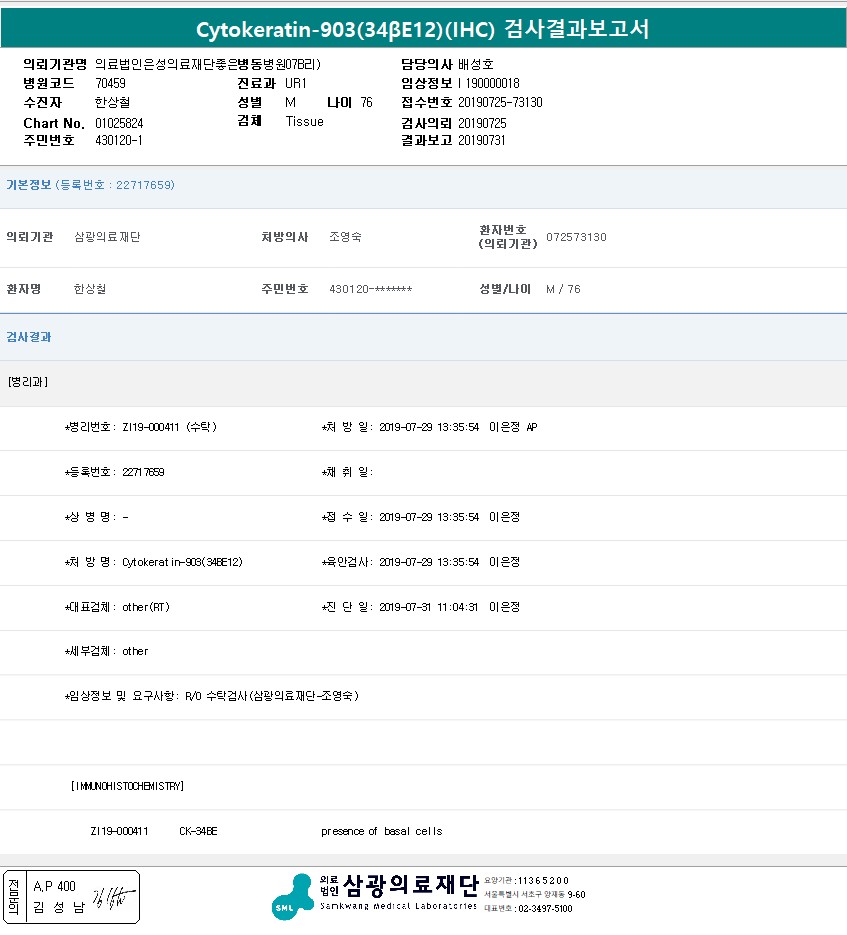The height and width of the screenshot is (935, 847).
Task: Click the report title header banner
Action: (423, 29)
